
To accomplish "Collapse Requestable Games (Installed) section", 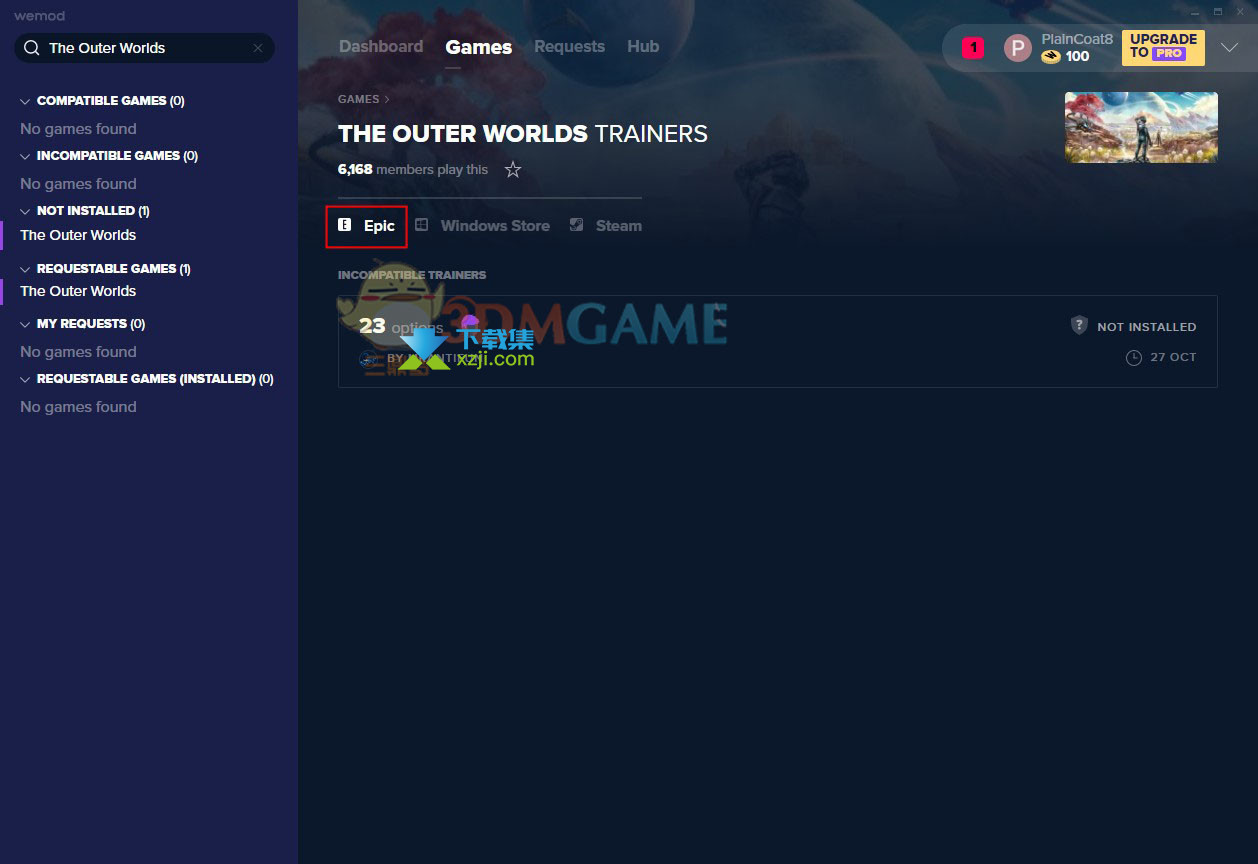I will (25, 379).
